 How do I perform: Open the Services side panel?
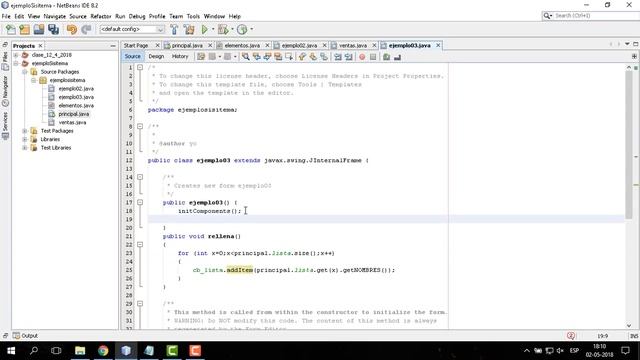point(5,126)
